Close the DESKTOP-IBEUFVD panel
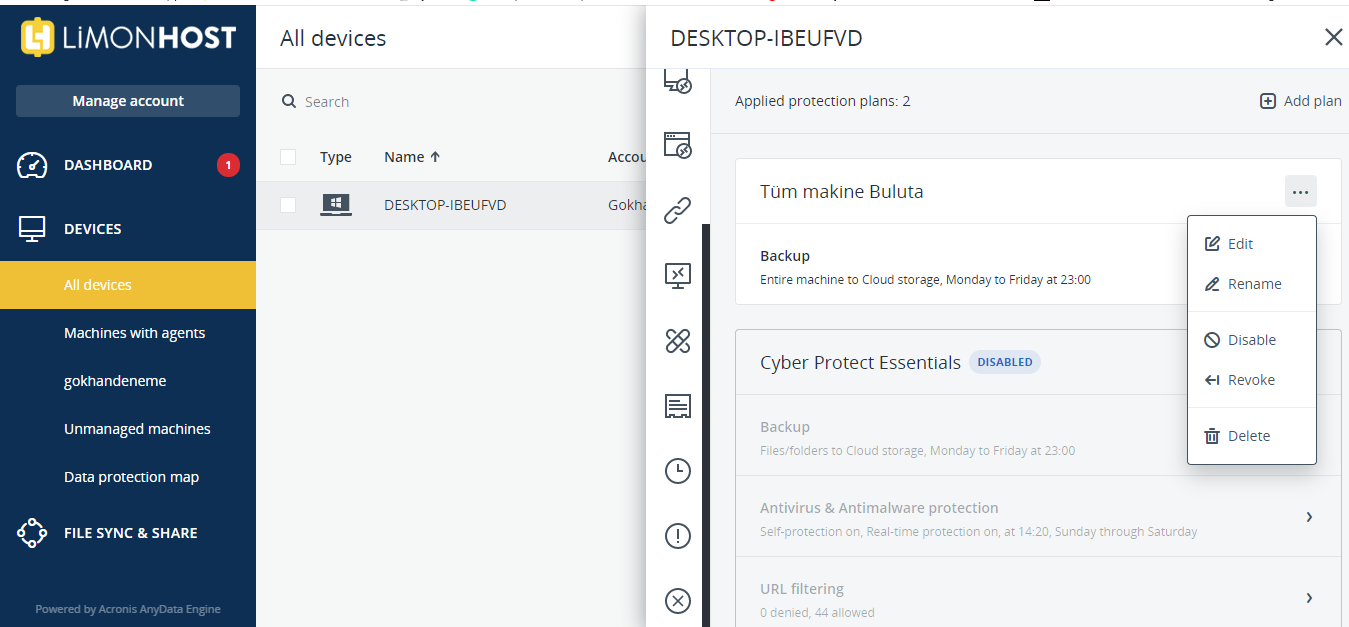 point(1333,38)
